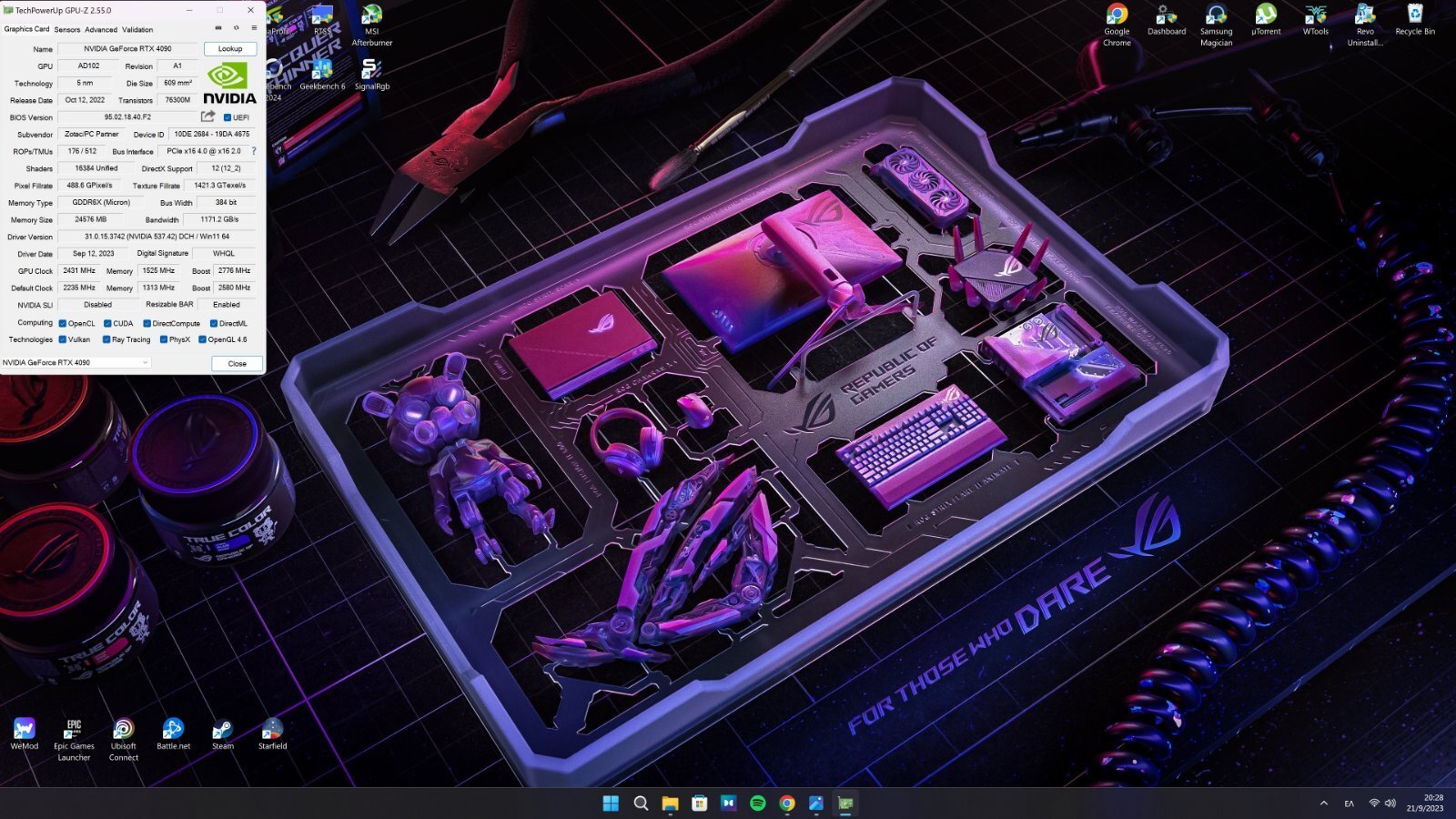Open the RTSS desktop shortcut
Screen dimensions: 1456x819
pyautogui.click(x=322, y=20)
